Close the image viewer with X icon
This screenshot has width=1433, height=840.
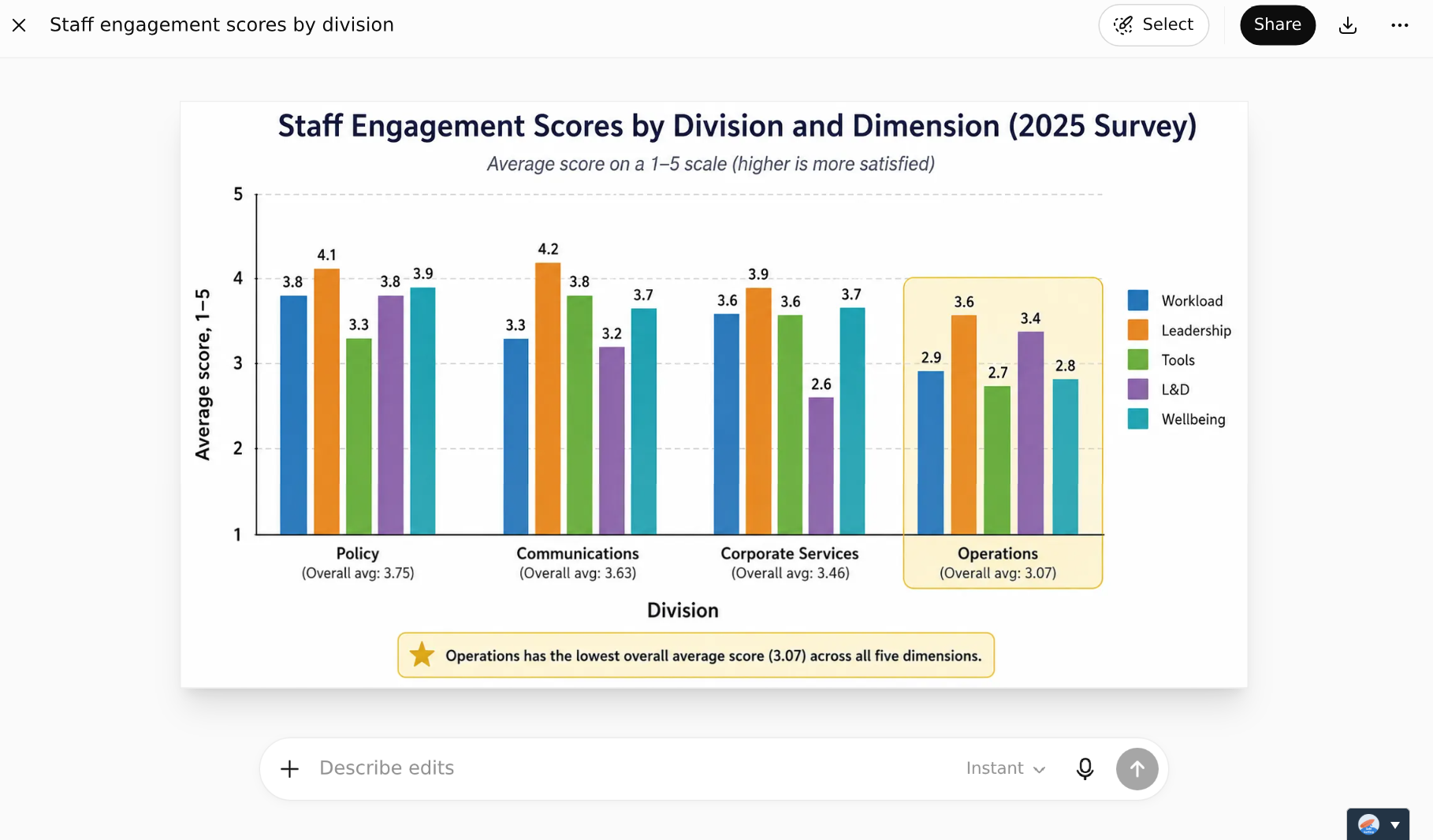20,25
